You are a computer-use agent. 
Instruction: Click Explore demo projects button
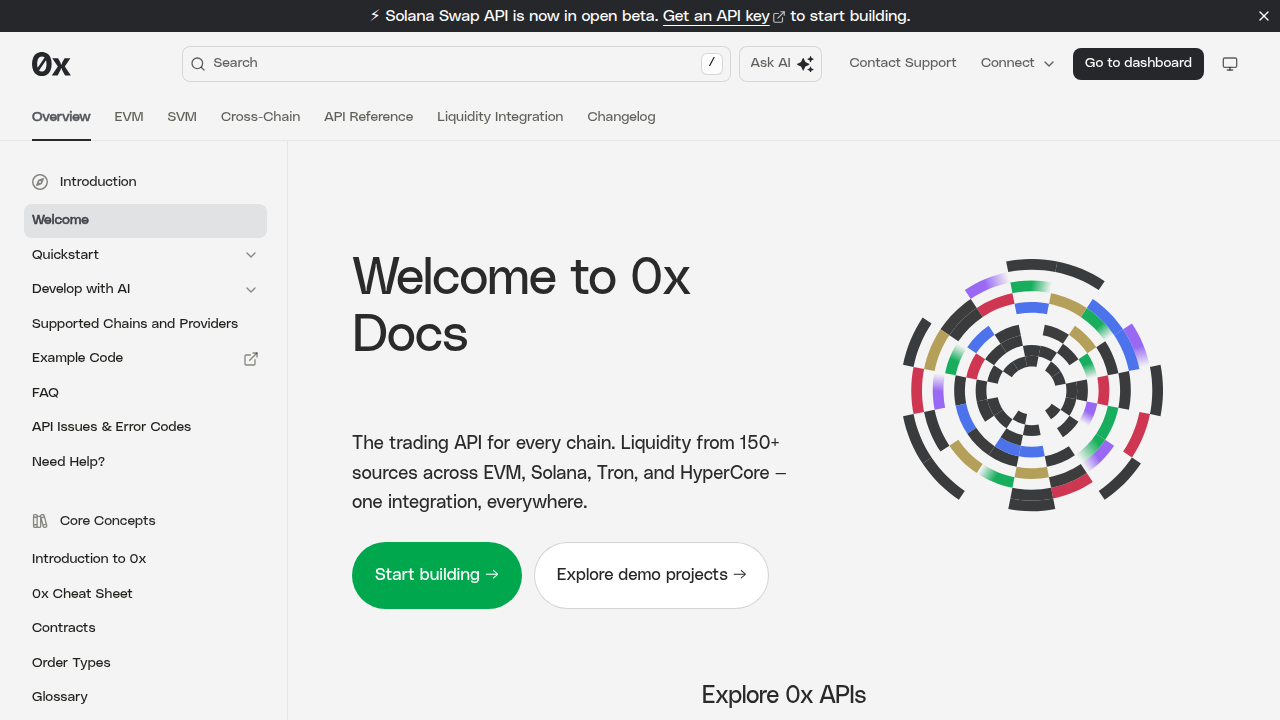[x=651, y=575]
